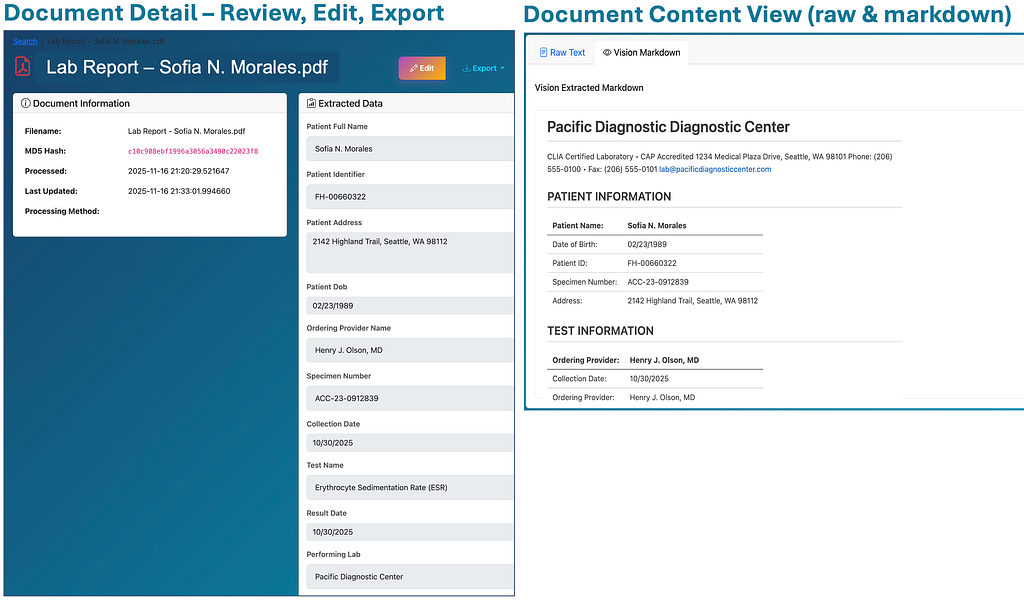Click the Patient Identifier field FH-00660322
This screenshot has width=1024, height=600.
tap(409, 197)
